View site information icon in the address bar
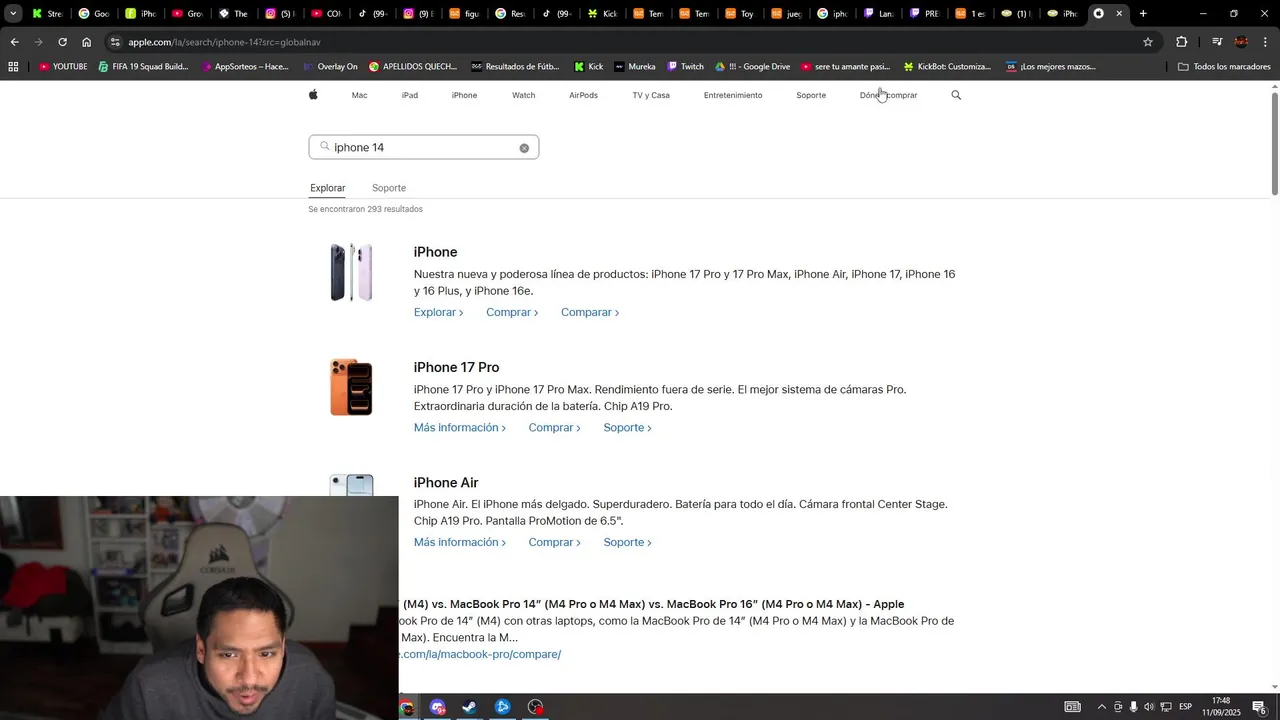 [x=115, y=42]
